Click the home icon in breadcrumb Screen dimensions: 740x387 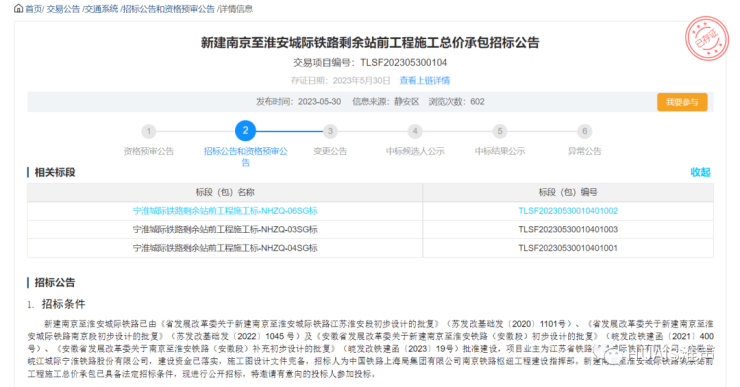[18, 8]
